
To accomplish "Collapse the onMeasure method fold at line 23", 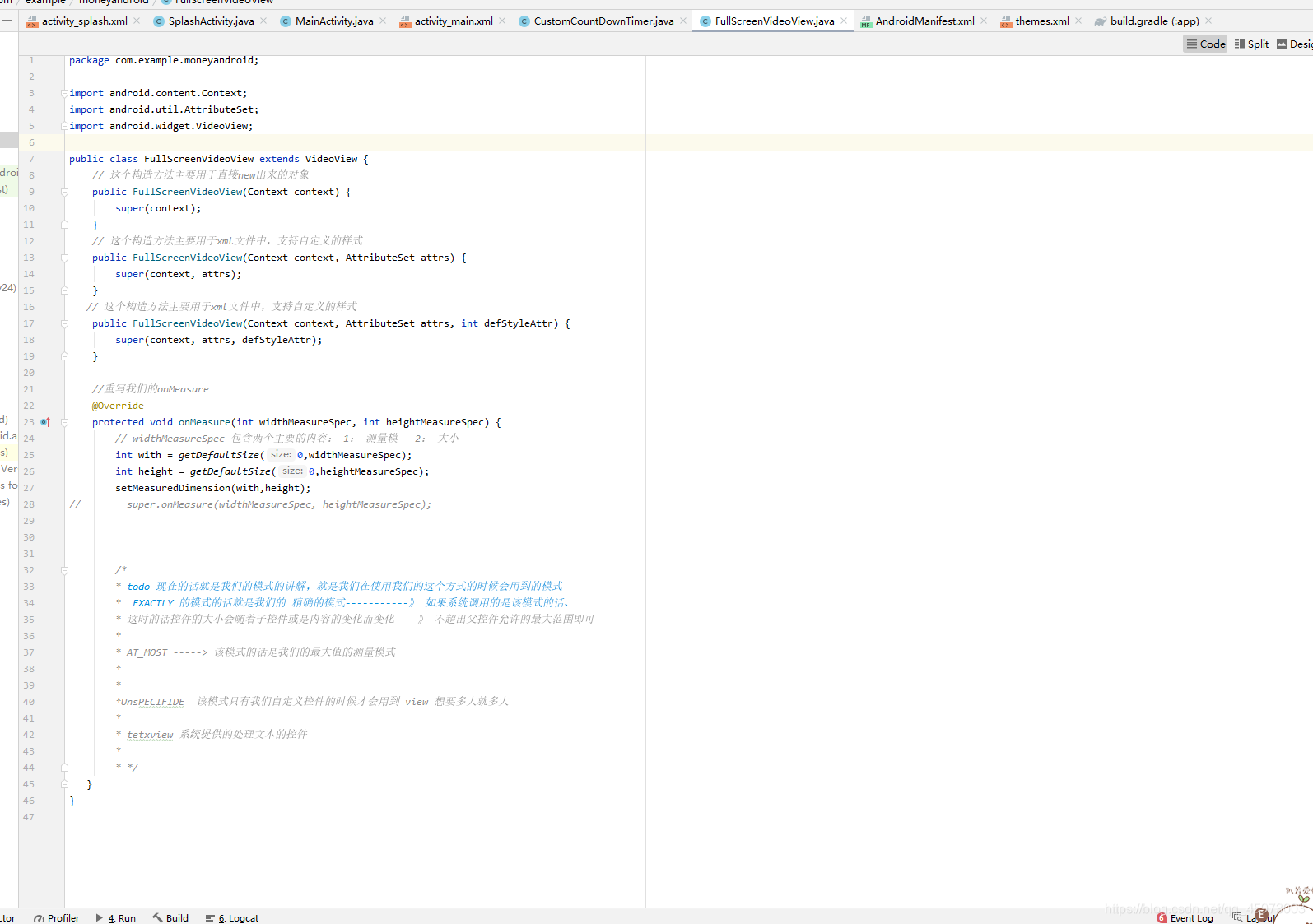I will tap(64, 422).
